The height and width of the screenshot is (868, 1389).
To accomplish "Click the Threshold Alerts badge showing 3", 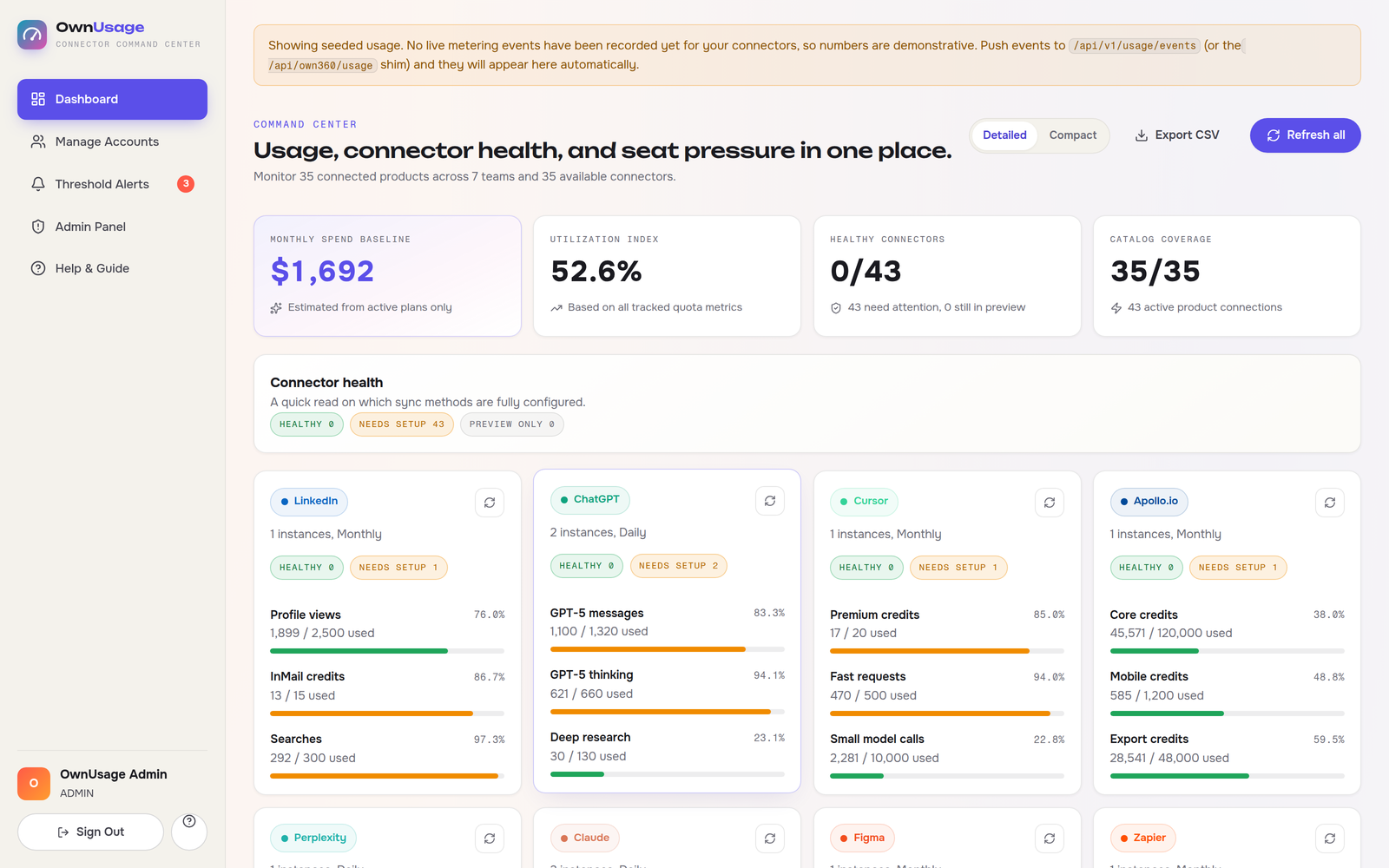I will coord(186,184).
